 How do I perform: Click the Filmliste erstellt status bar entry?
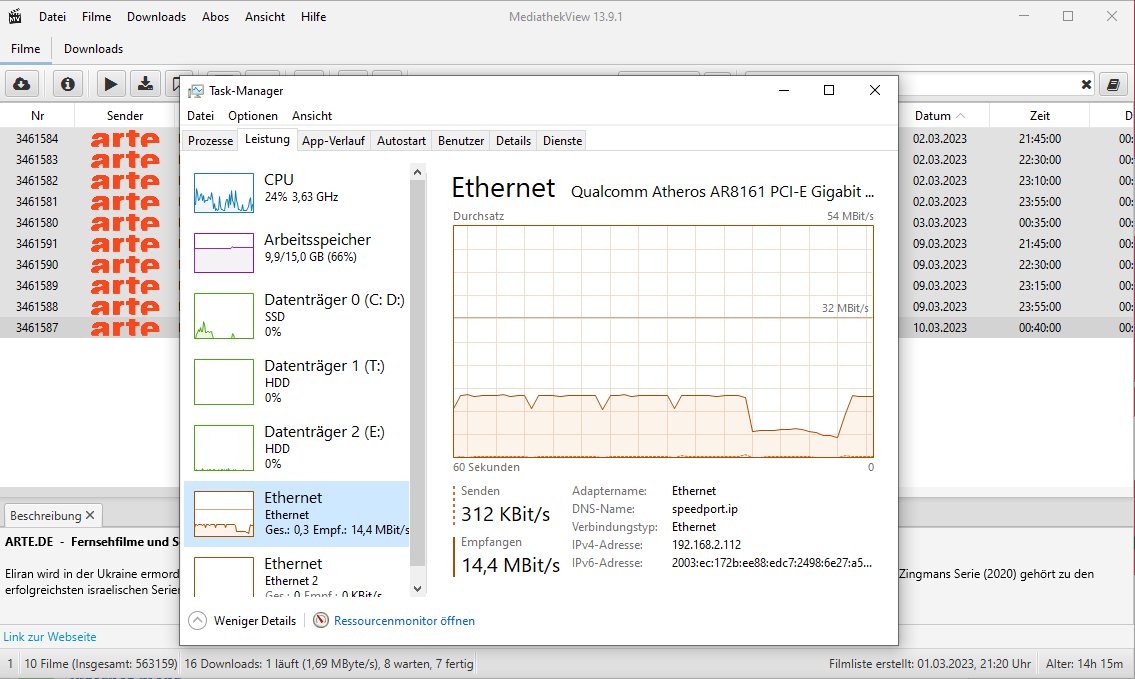(929, 664)
